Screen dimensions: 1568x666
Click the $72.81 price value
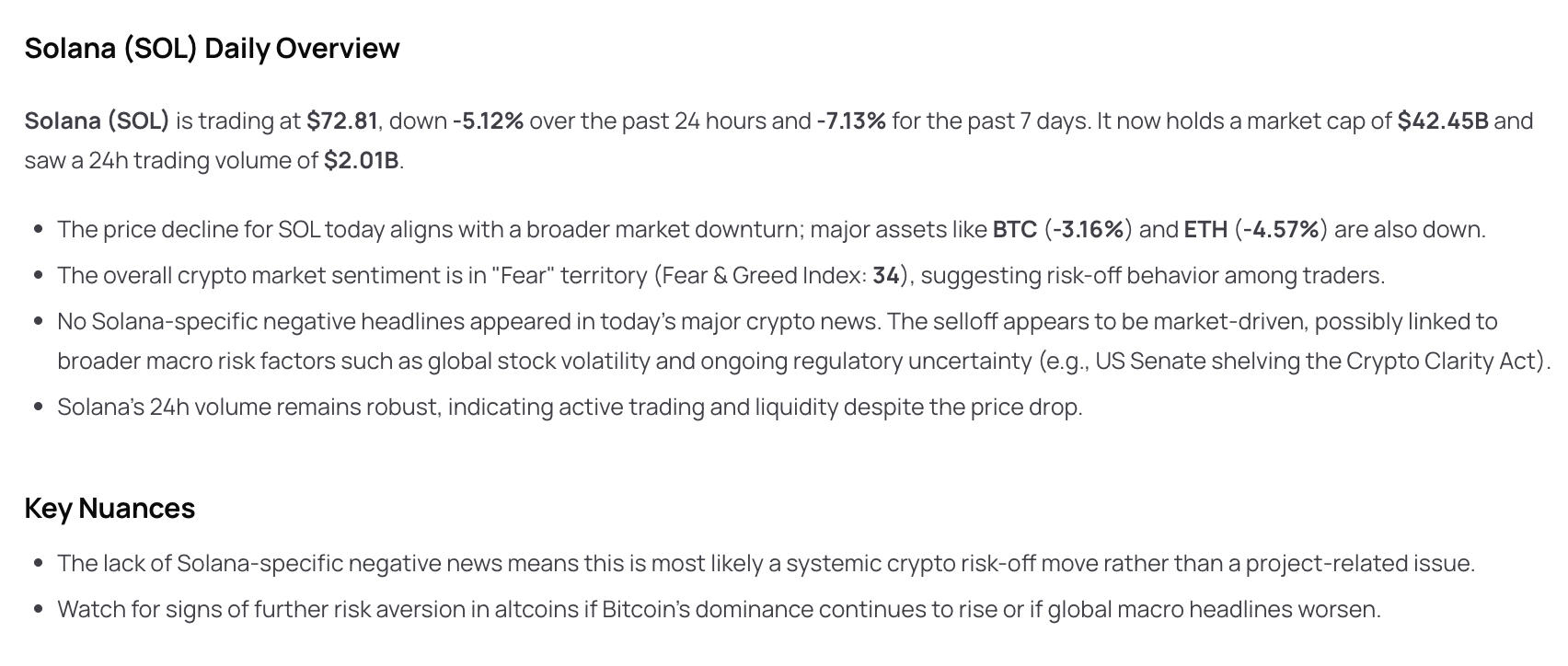[x=342, y=121]
